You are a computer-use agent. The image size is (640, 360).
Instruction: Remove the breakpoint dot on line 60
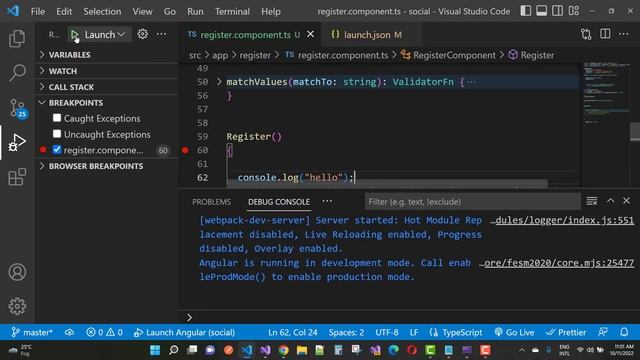click(185, 150)
